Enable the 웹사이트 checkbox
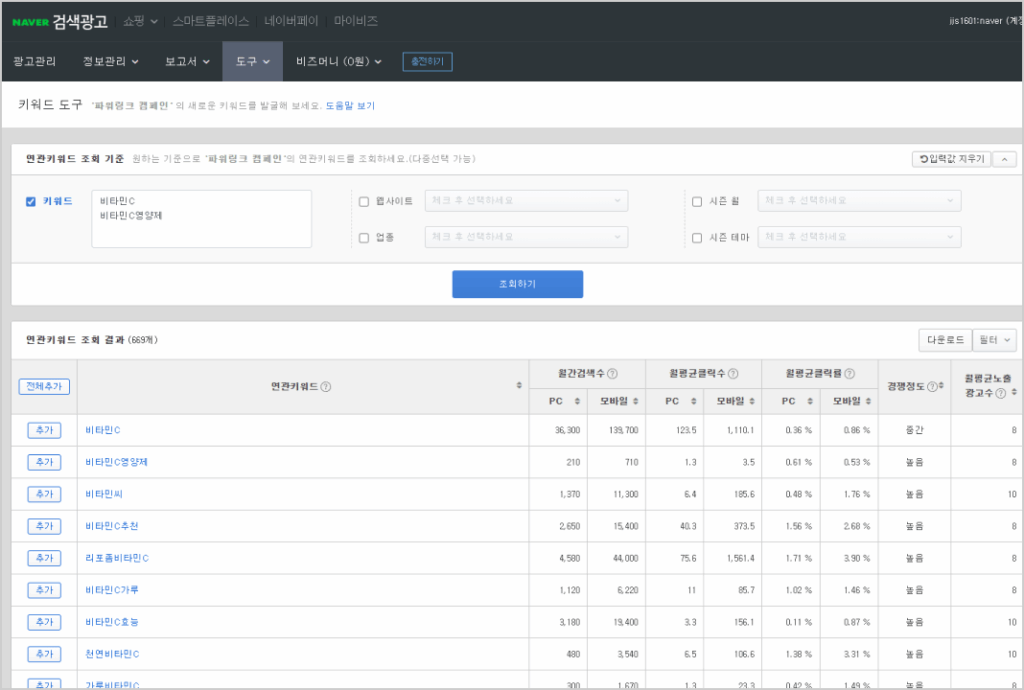The image size is (1024, 690). [364, 202]
